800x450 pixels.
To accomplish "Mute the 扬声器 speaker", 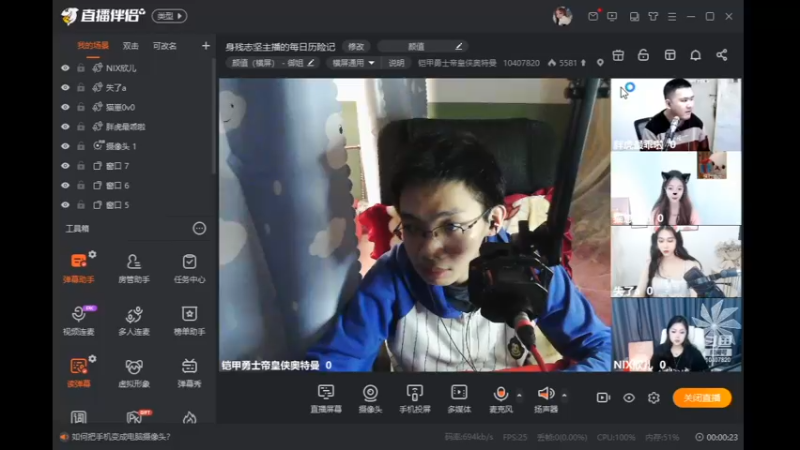I will (546, 398).
